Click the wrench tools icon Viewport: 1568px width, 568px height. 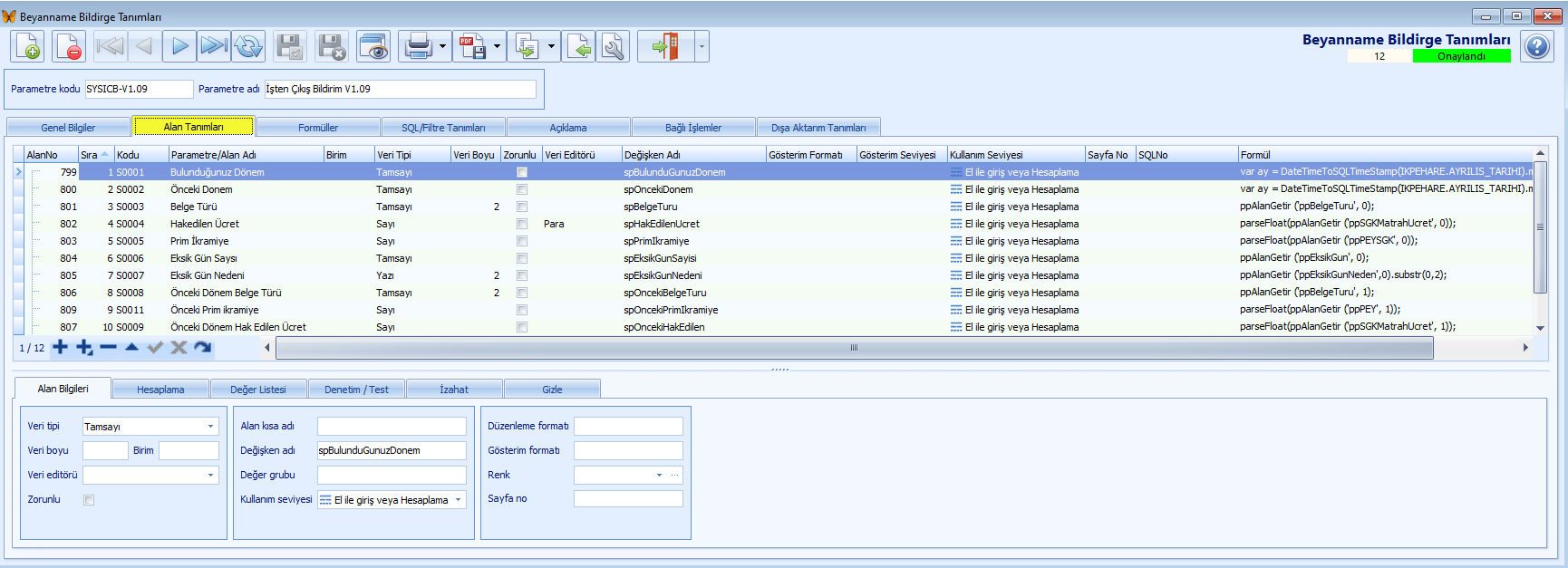(613, 46)
